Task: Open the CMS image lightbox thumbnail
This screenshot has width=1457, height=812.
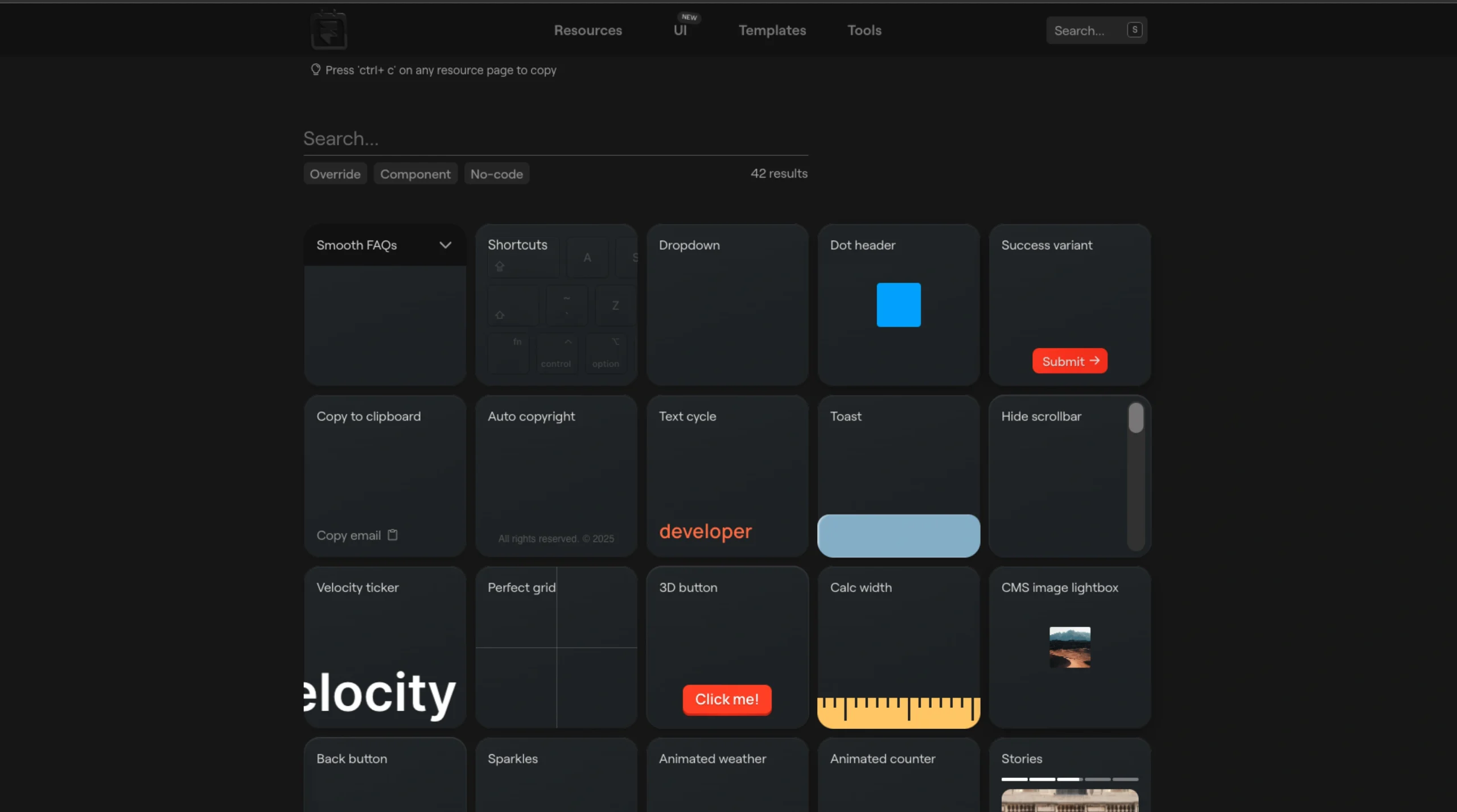Action: coord(1069,647)
